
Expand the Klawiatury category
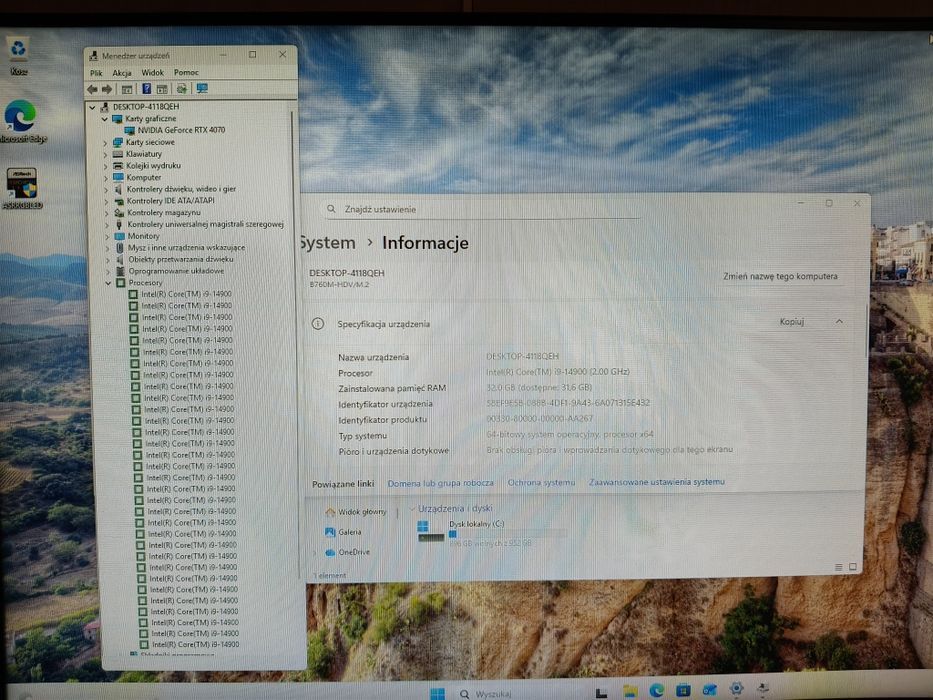(x=105, y=154)
